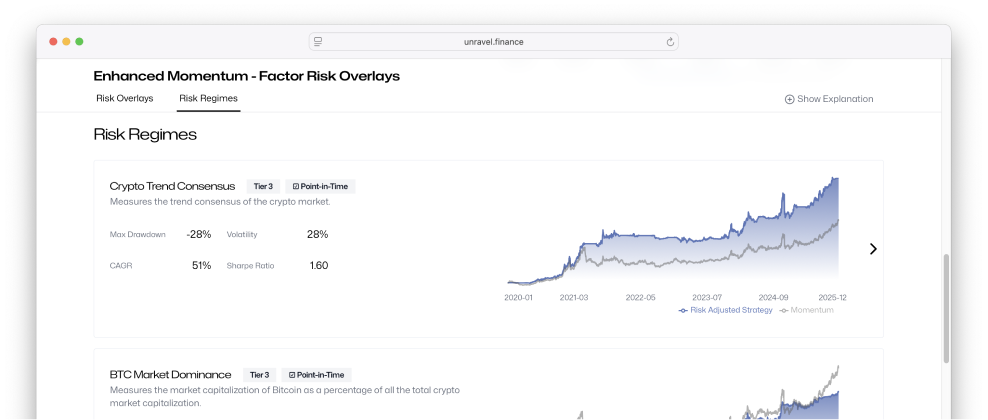Click the plus icon beside Show Explanation
The height and width of the screenshot is (420, 988).
coord(789,99)
